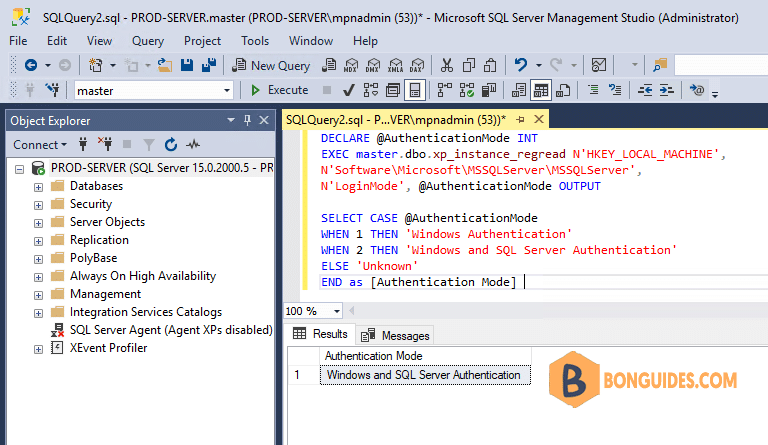This screenshot has width=768, height=445.
Task: Click the MDX query icon
Action: (351, 65)
